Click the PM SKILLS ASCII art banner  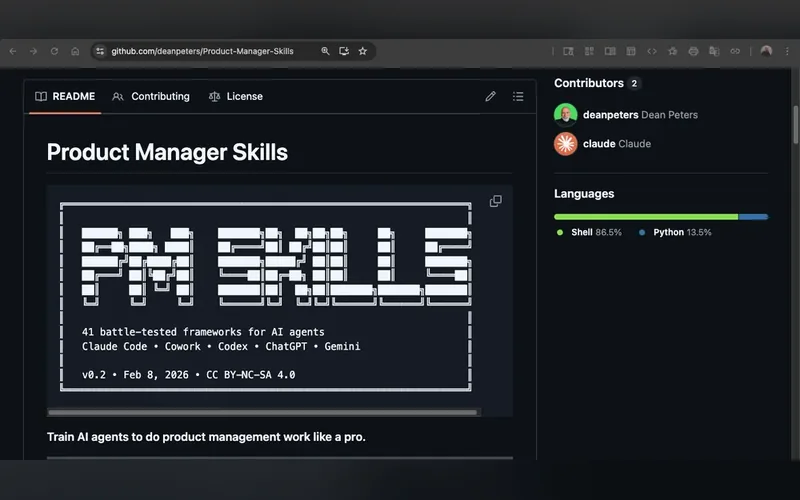coord(276,266)
